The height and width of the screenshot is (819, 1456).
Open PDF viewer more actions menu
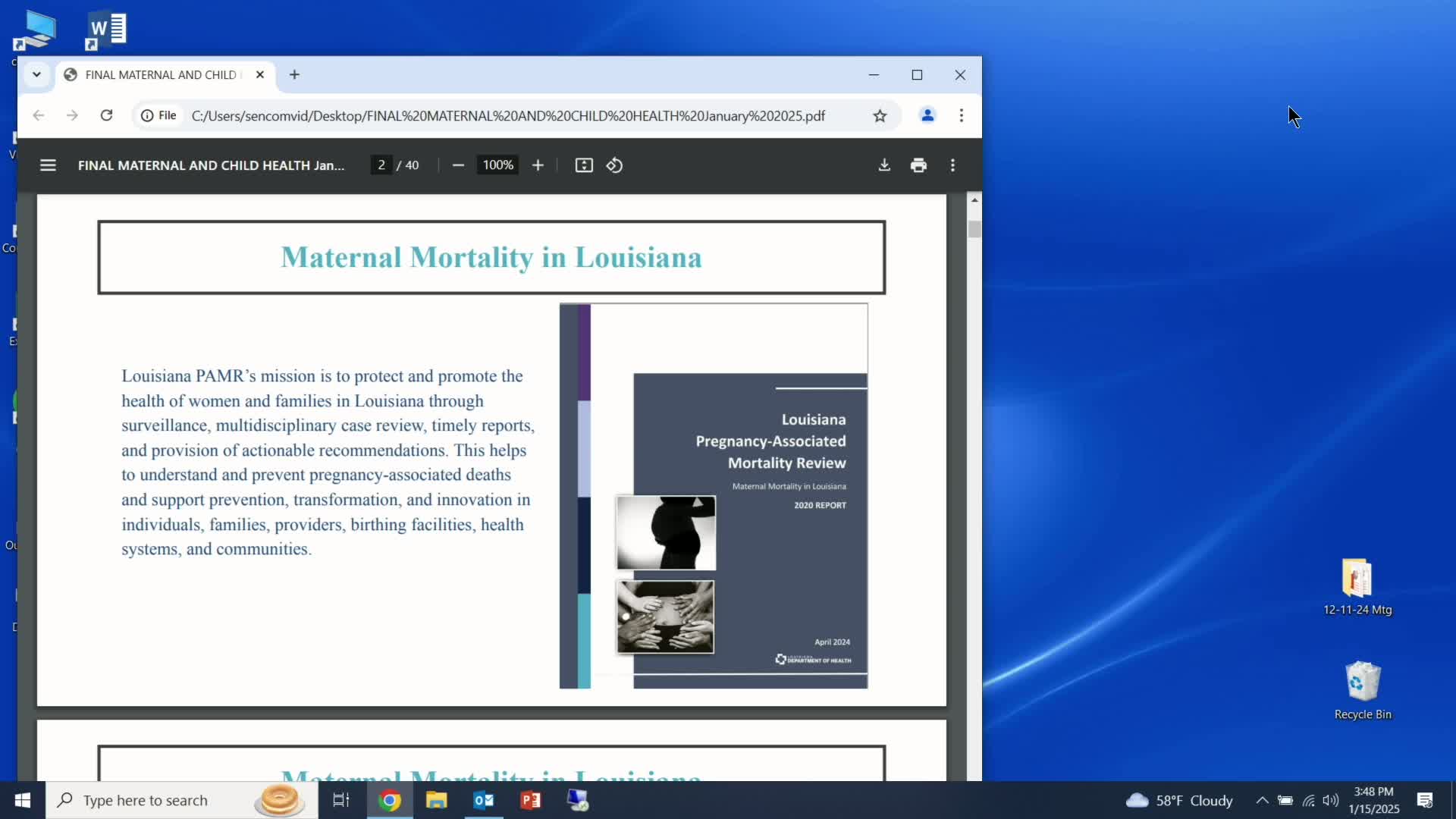coord(953,165)
